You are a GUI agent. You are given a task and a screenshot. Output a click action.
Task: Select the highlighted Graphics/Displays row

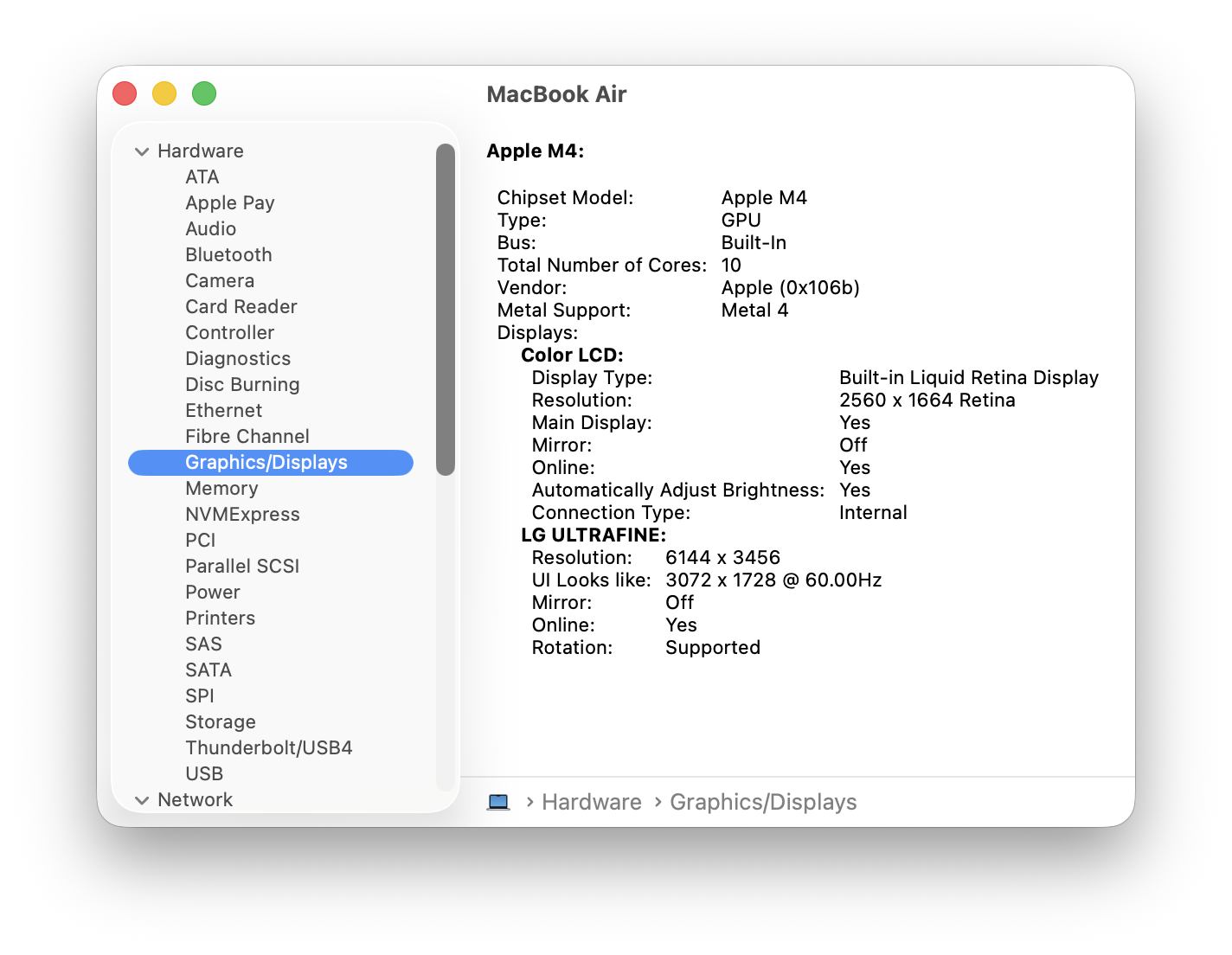click(x=271, y=463)
